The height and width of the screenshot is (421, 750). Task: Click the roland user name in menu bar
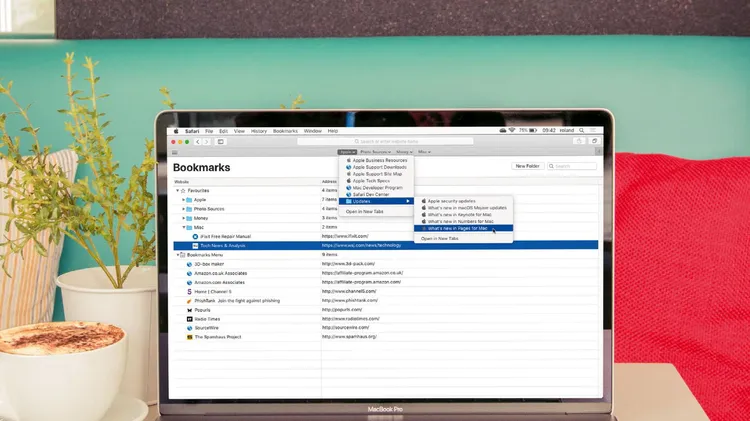pyautogui.click(x=567, y=130)
